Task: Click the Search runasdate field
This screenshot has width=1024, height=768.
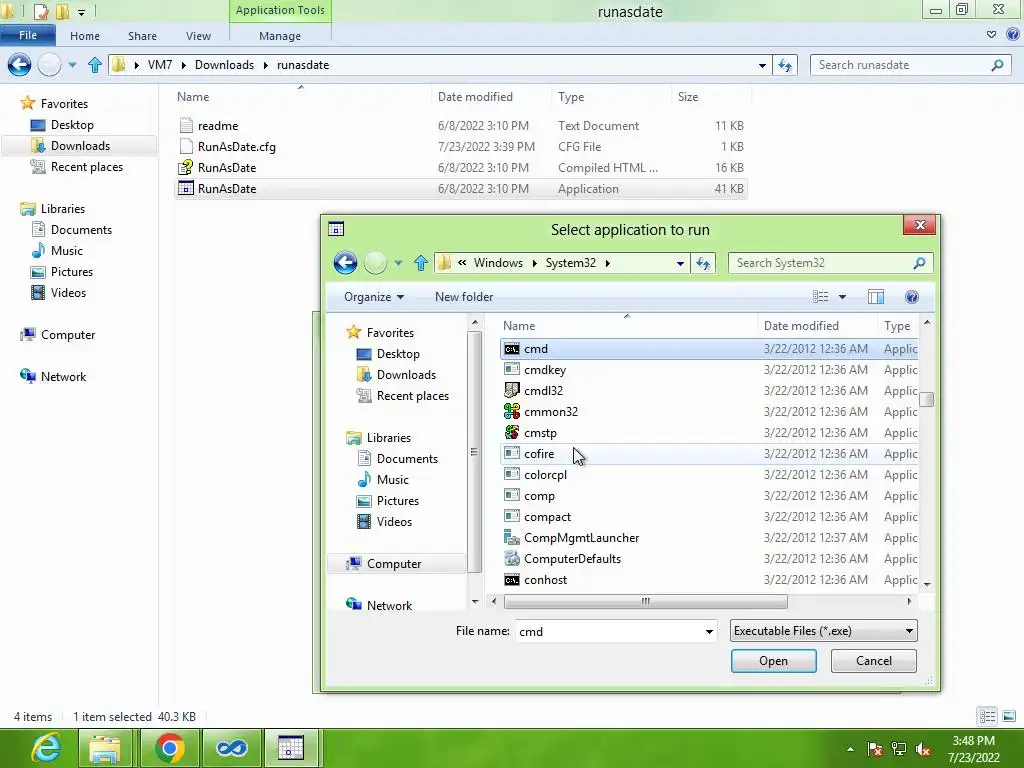Action: (x=910, y=65)
